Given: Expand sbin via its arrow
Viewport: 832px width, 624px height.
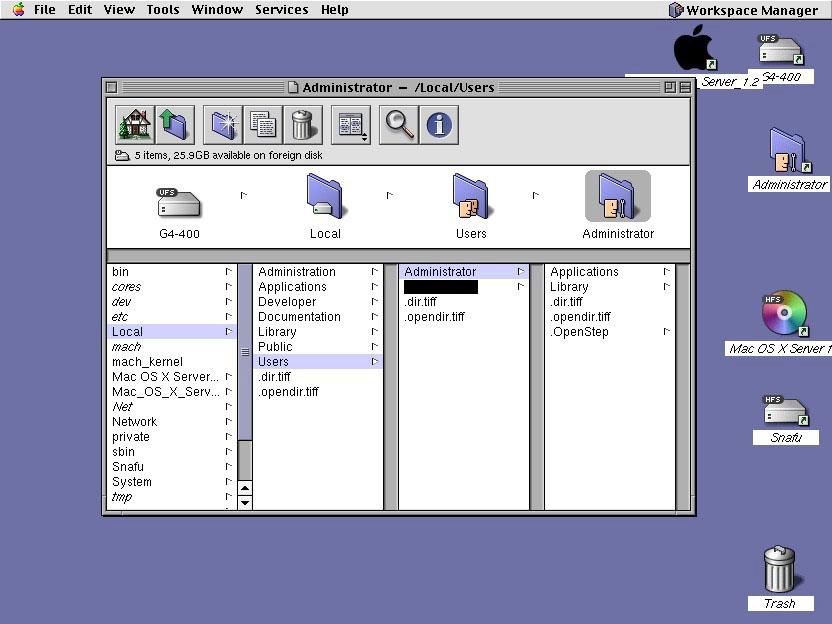Looking at the screenshot, I should (229, 452).
